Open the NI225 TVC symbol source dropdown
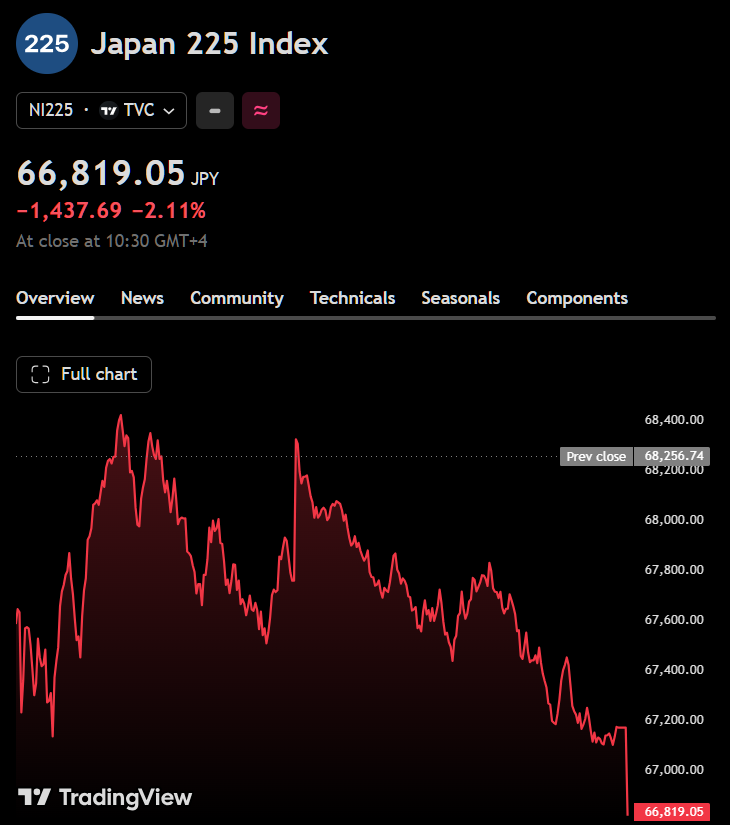This screenshot has width=730, height=825. (x=102, y=110)
